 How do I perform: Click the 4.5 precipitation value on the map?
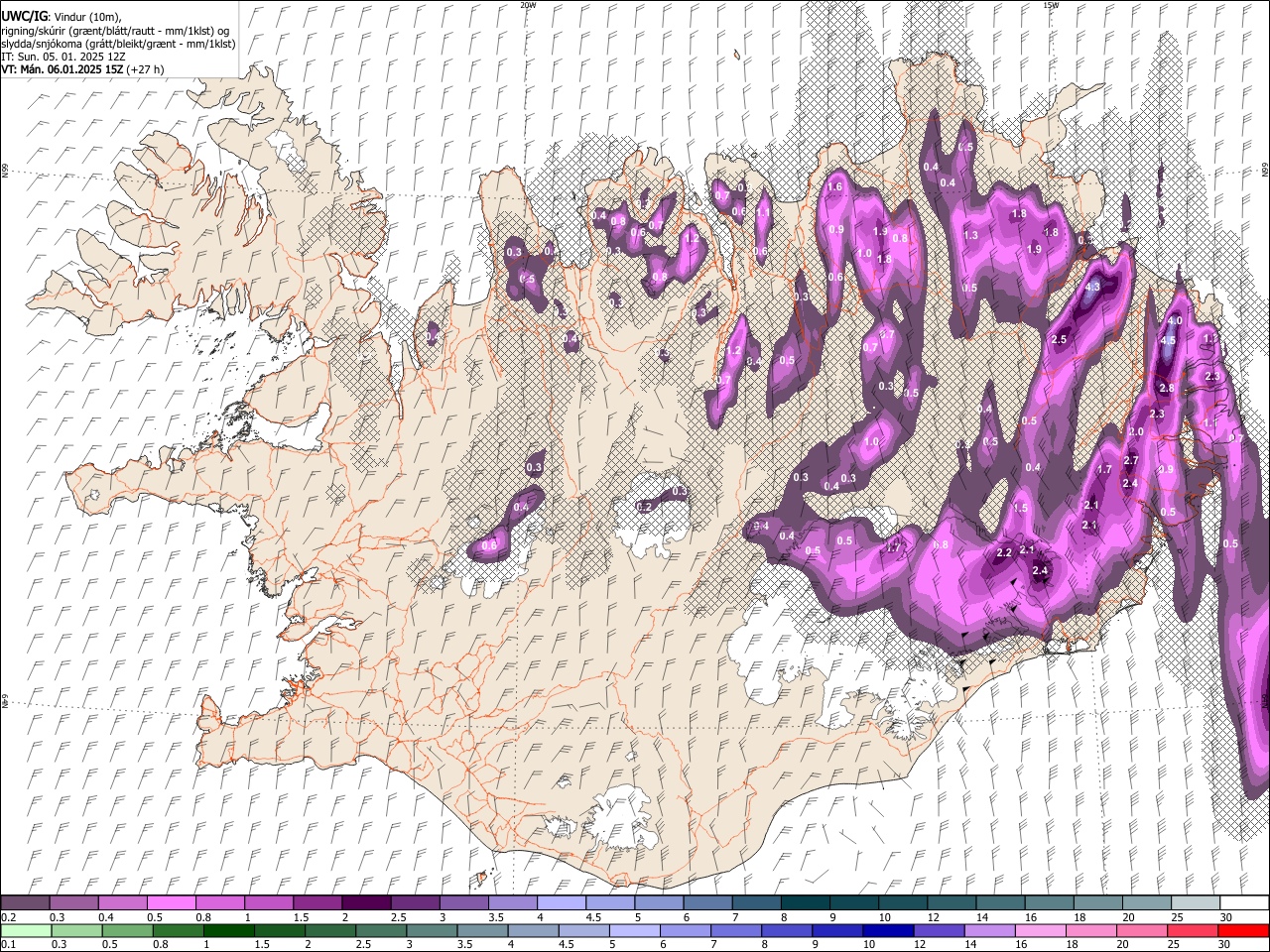pos(1168,340)
